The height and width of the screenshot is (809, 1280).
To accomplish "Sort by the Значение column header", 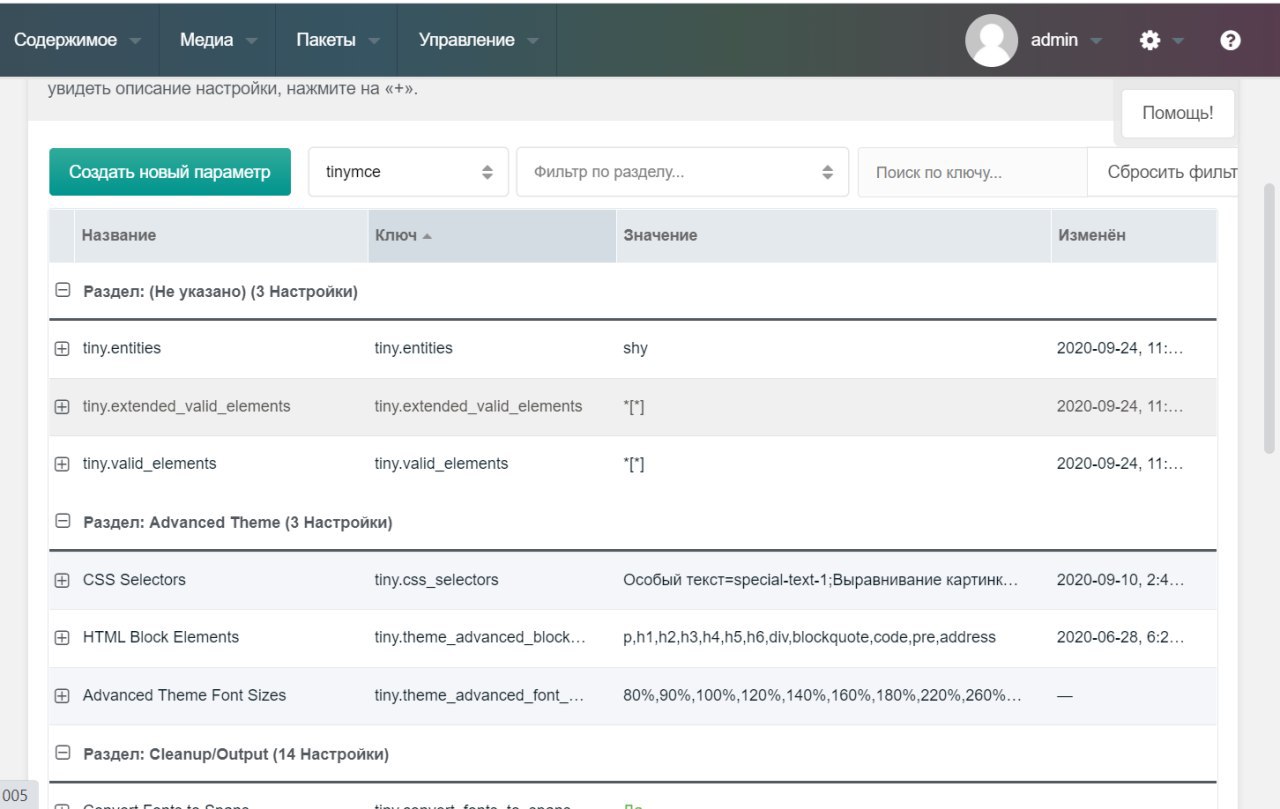I will pyautogui.click(x=833, y=235).
